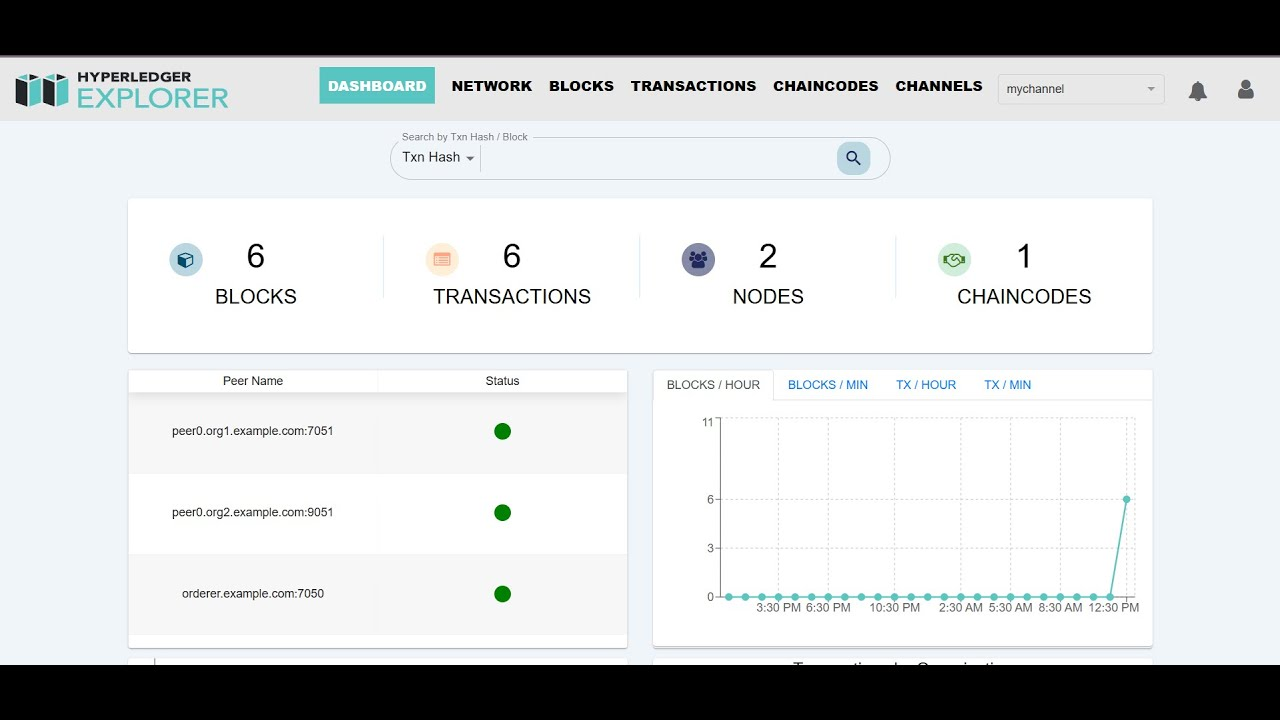Click the Chaincodes handshake icon

(x=954, y=260)
